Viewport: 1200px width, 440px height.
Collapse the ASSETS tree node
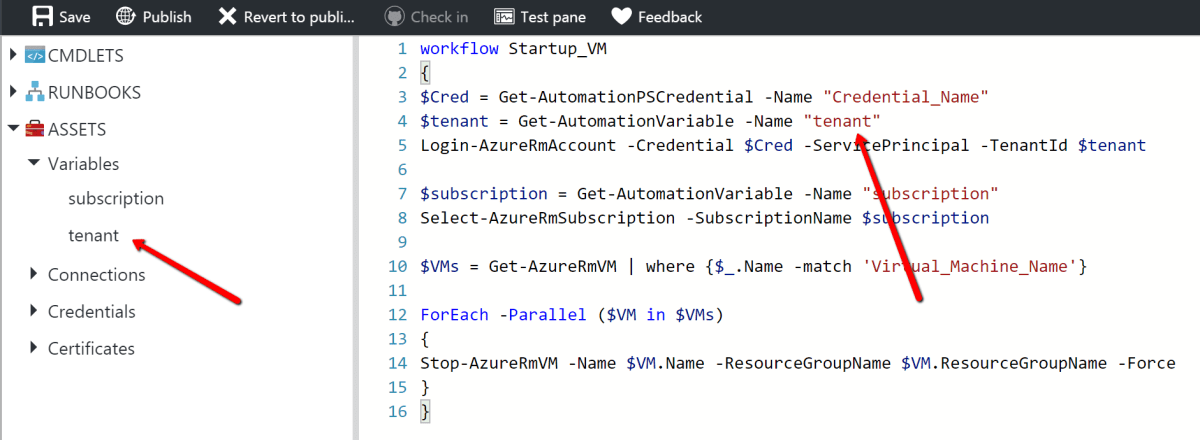[13, 129]
